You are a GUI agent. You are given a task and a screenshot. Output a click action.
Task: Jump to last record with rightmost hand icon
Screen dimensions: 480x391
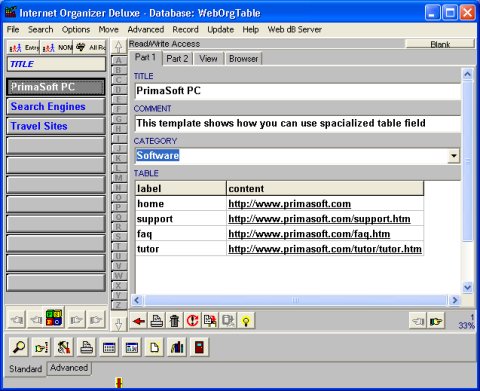click(96, 320)
